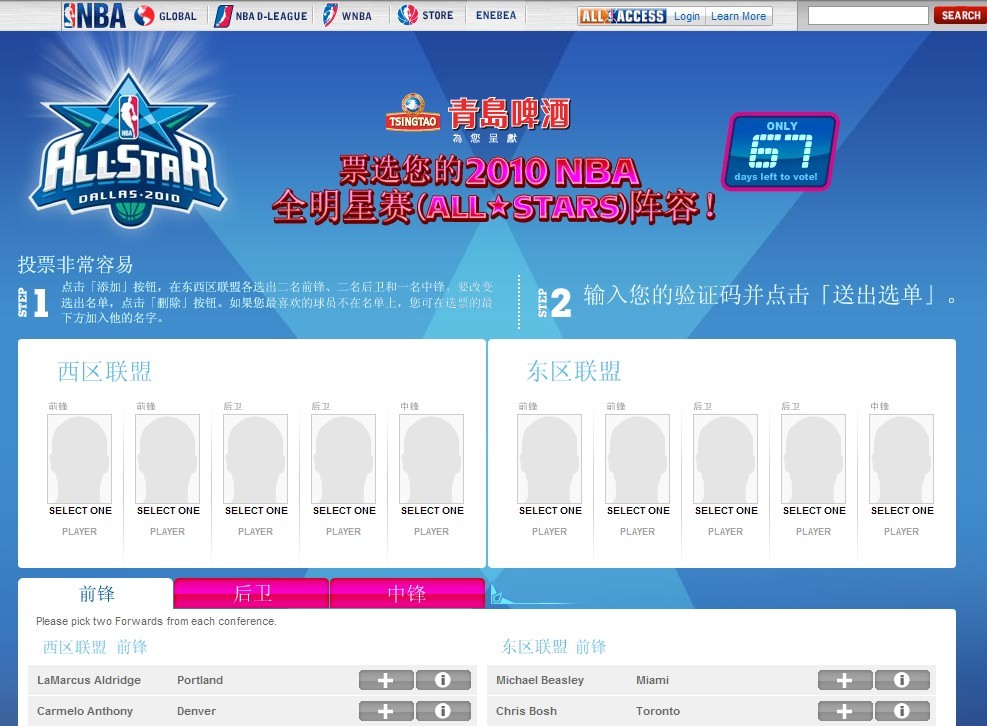Image resolution: width=987 pixels, height=726 pixels.
Task: Show info for Michael Beasley
Action: coord(902,680)
